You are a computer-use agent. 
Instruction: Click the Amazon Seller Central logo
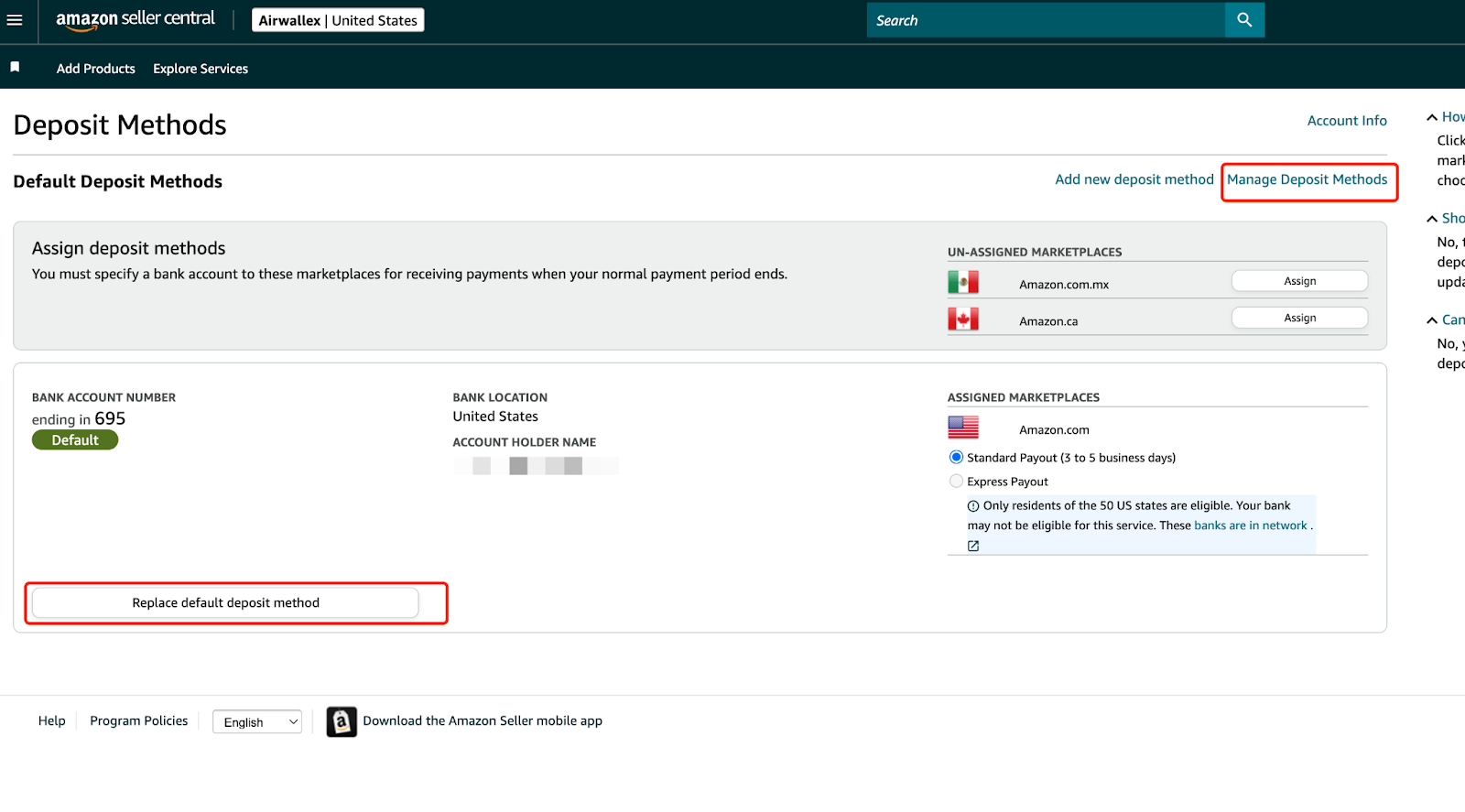point(136,20)
